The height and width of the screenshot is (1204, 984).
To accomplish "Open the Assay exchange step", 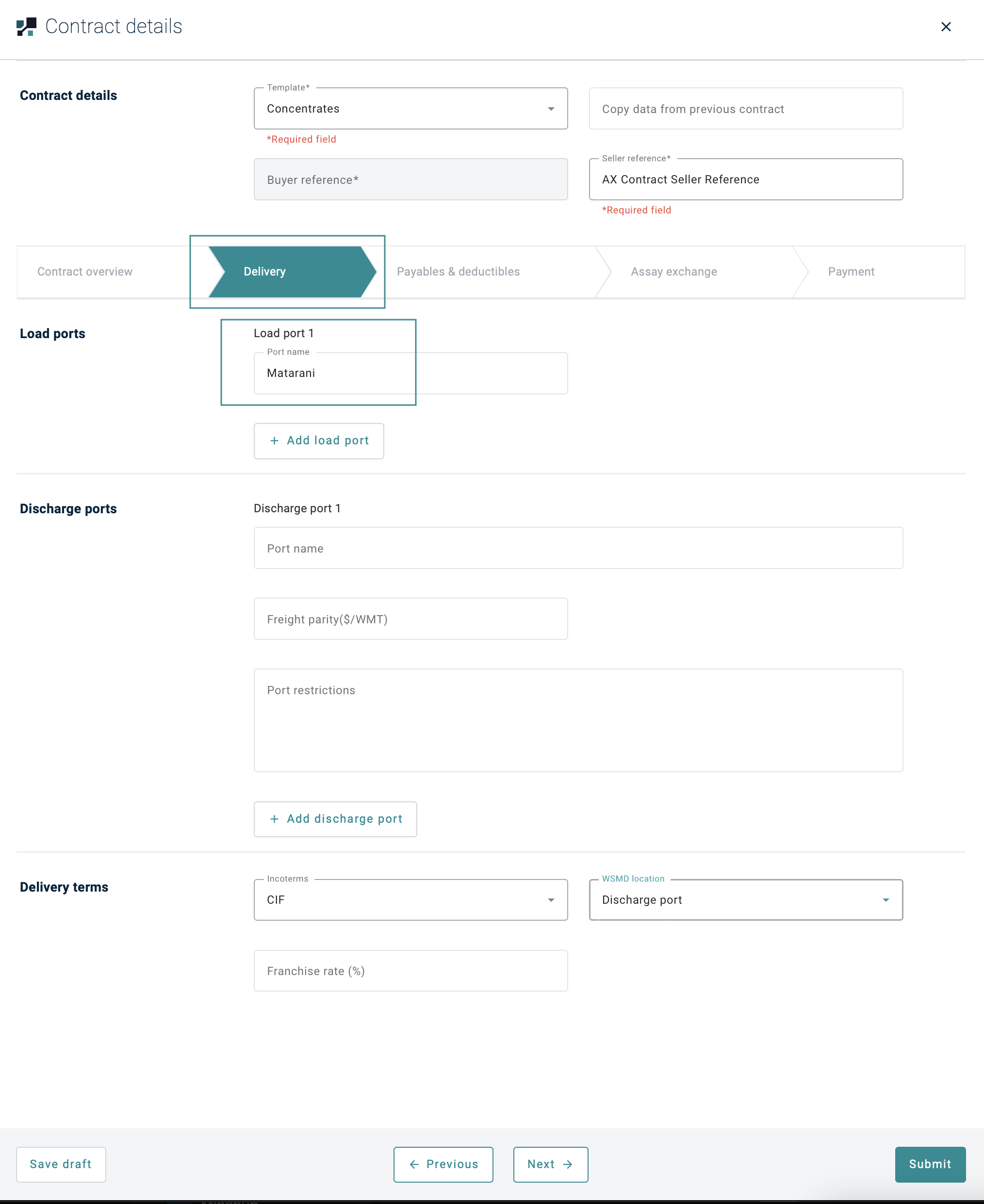I will (x=673, y=272).
